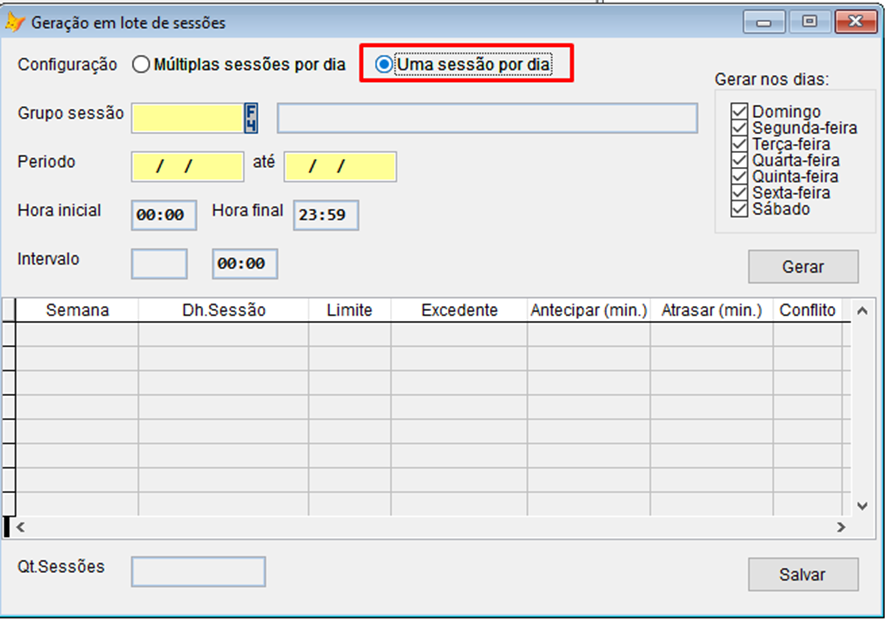
Task: Click the grid scroll up arrow
Action: [862, 311]
